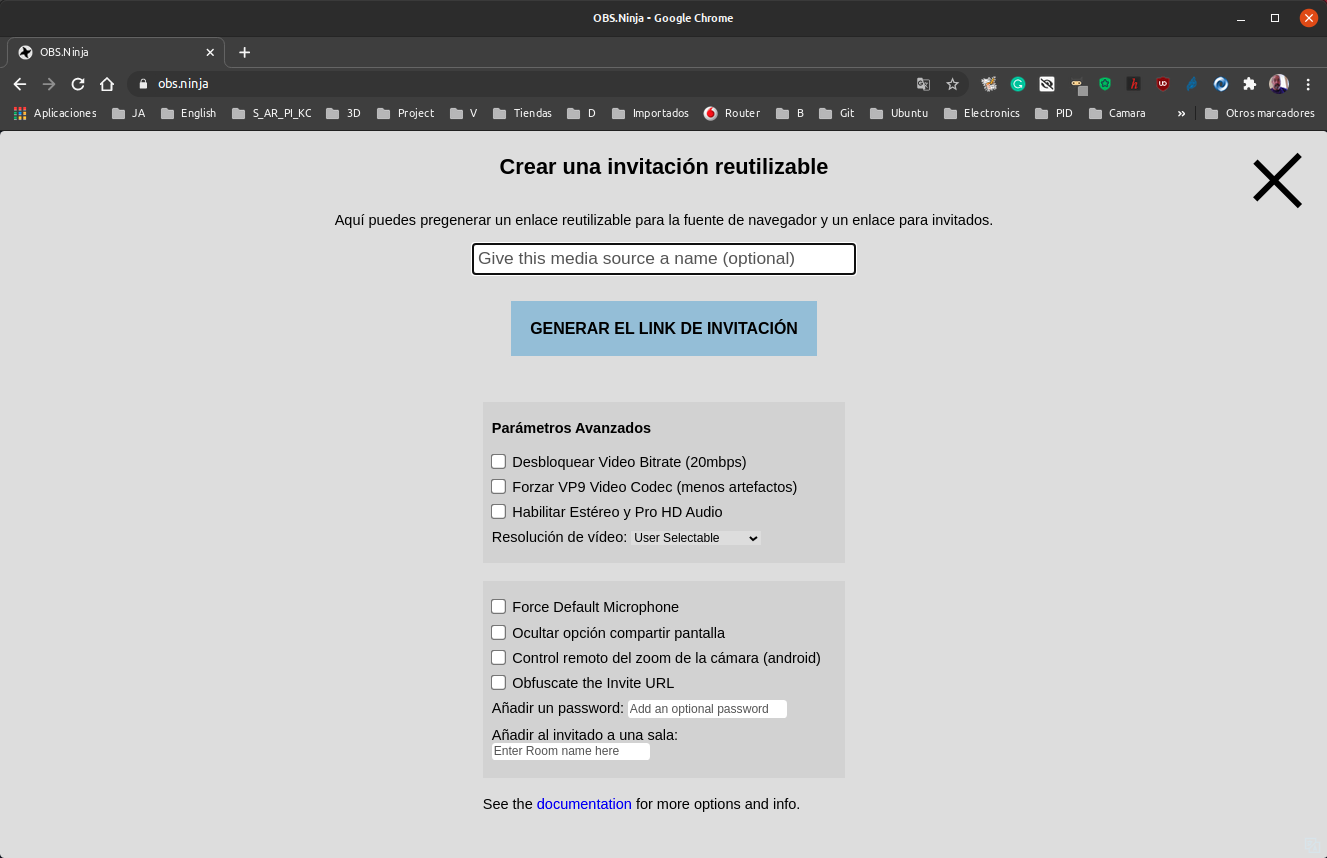The width and height of the screenshot is (1327, 858).
Task: Enable Habilitar Estéreo y Pro HD Audio
Action: click(x=498, y=511)
